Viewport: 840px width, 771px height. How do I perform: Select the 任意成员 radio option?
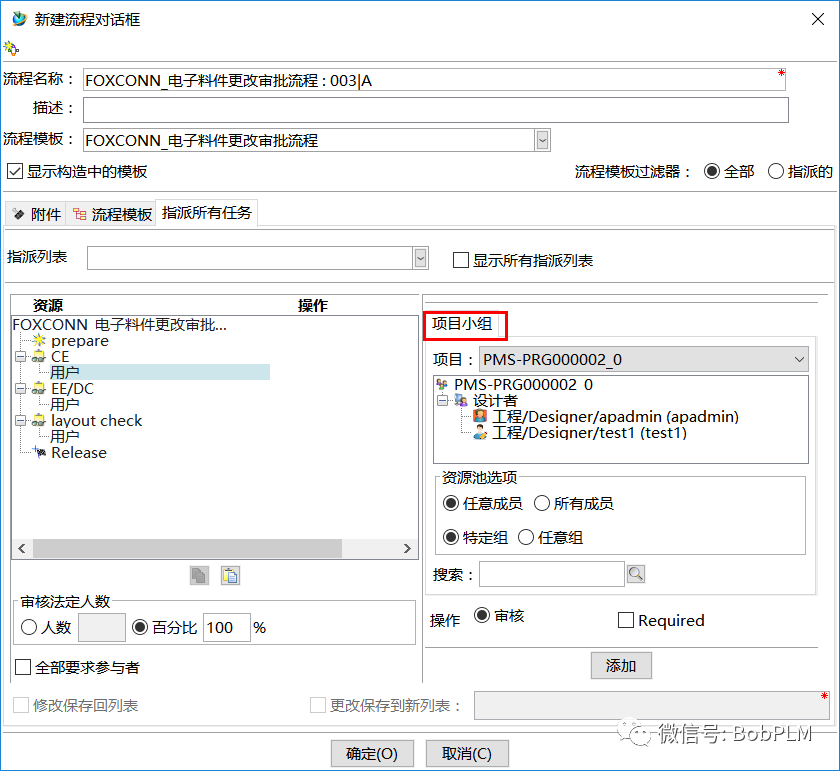451,503
